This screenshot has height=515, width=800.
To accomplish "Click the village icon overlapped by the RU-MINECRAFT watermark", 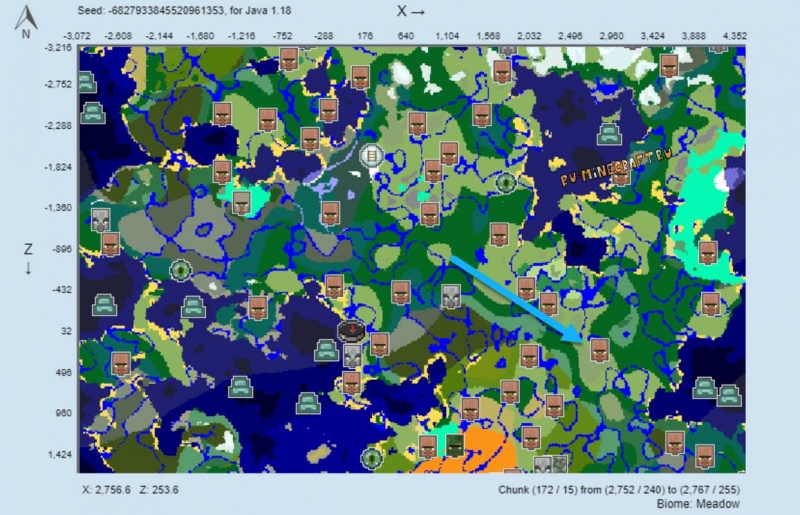I will [x=620, y=175].
